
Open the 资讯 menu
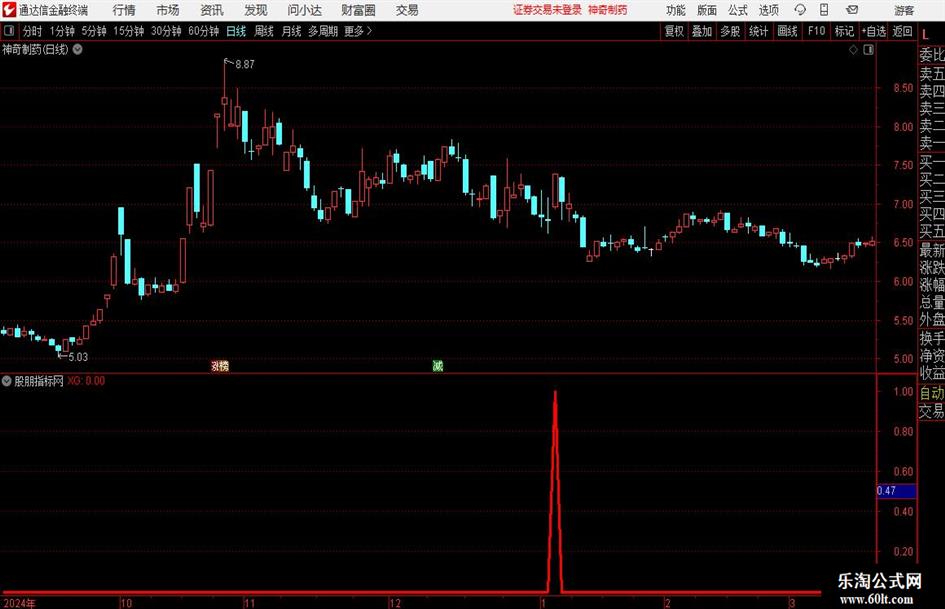212,10
